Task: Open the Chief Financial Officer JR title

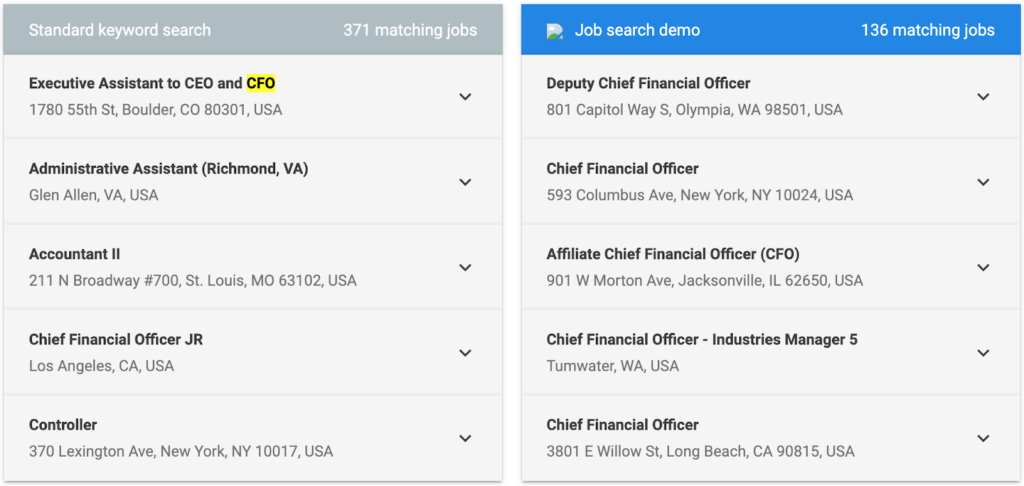Action: click(116, 340)
